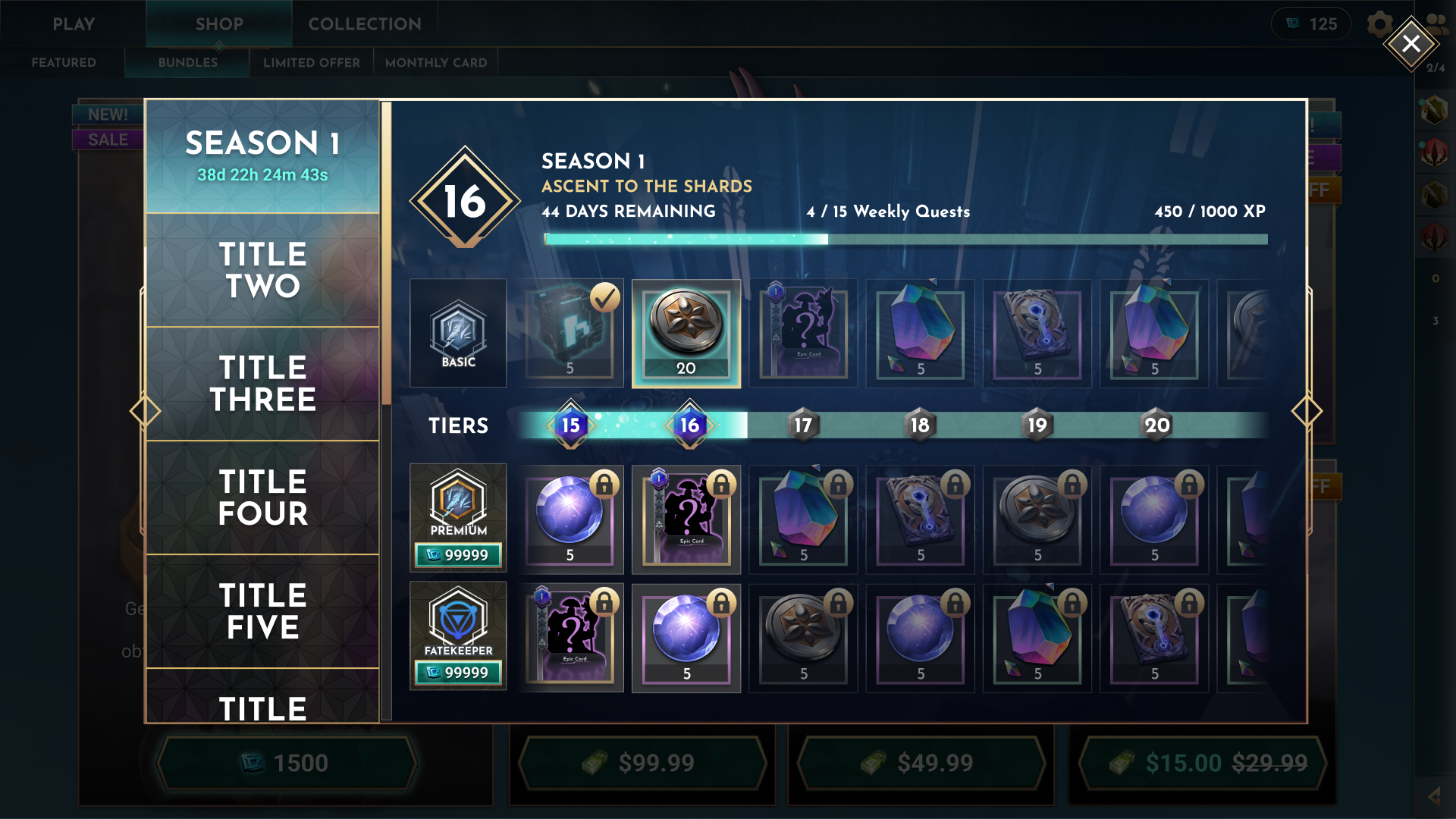
Task: Click the Basic pass track icon
Action: click(458, 333)
